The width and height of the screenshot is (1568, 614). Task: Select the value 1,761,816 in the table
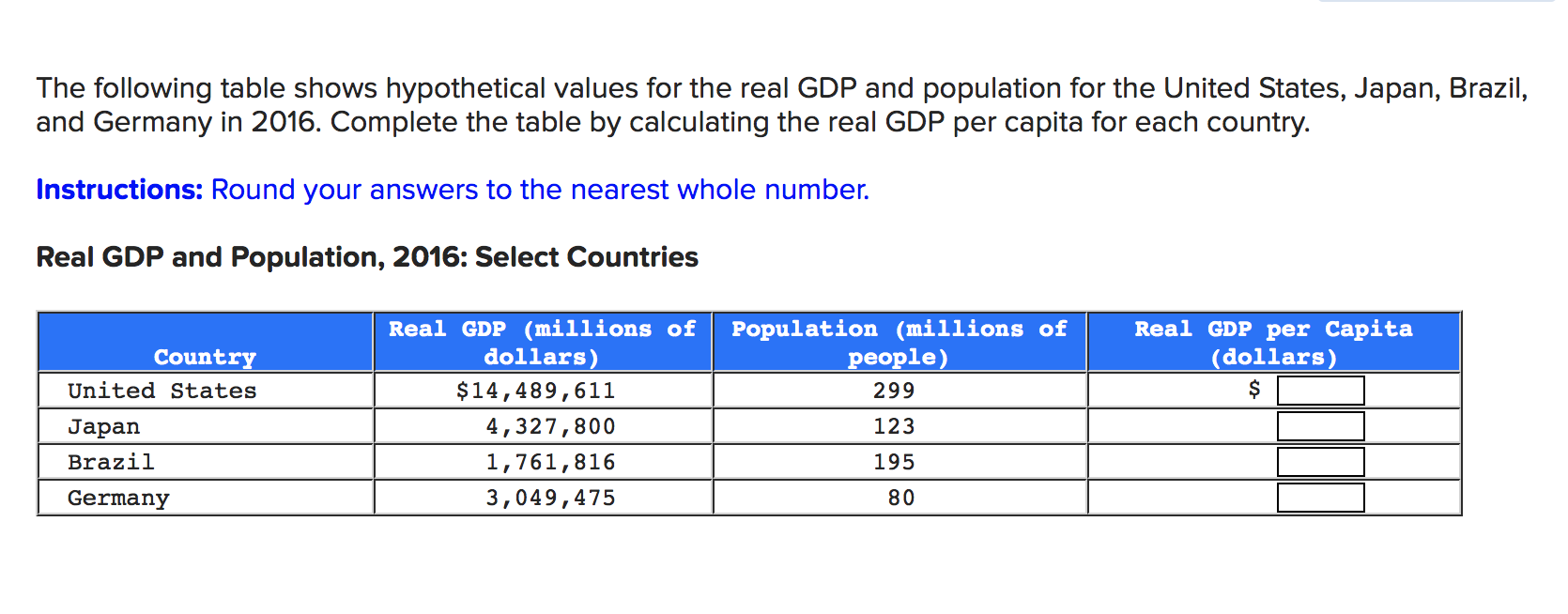click(x=550, y=461)
